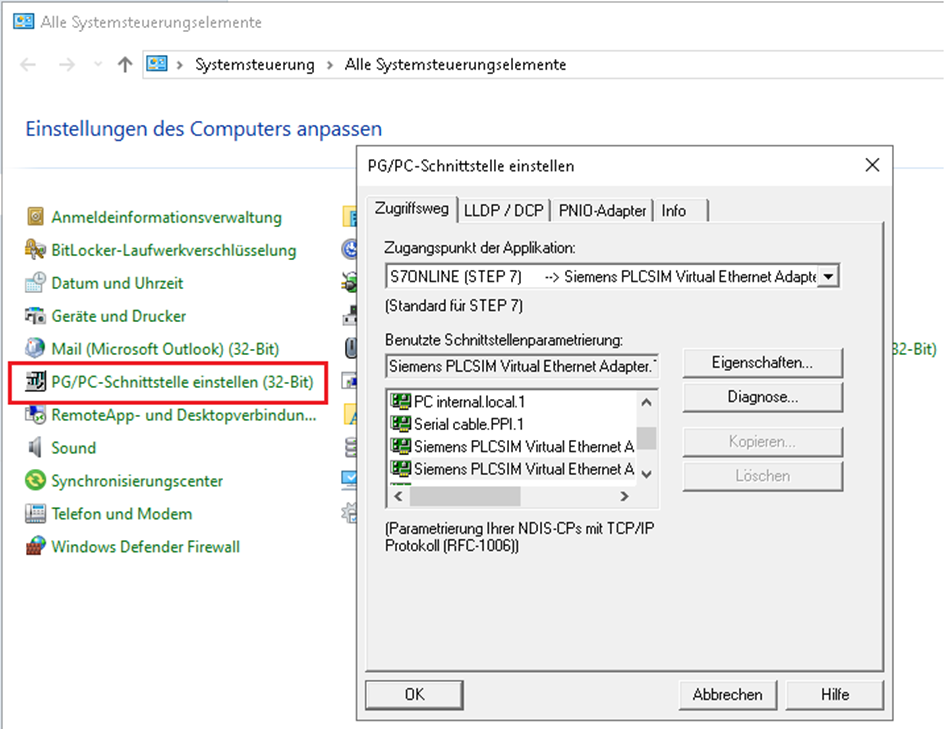Click Systemsteuerung in the address breadcrumb
The width and height of the screenshot is (945, 729).
click(254, 64)
